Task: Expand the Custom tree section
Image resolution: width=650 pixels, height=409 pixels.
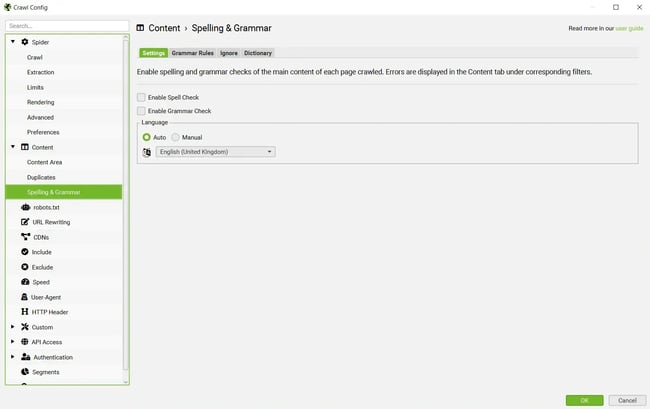Action: 12,327
